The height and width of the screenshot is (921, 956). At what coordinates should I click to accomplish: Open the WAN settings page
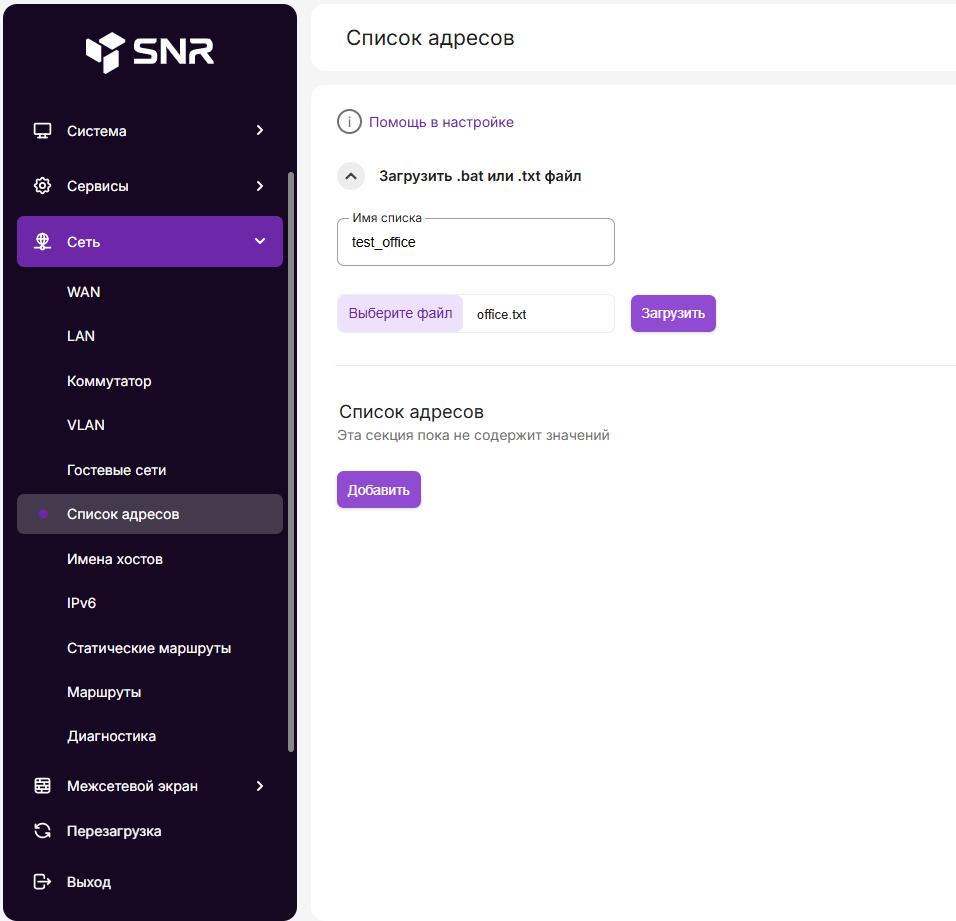click(84, 292)
